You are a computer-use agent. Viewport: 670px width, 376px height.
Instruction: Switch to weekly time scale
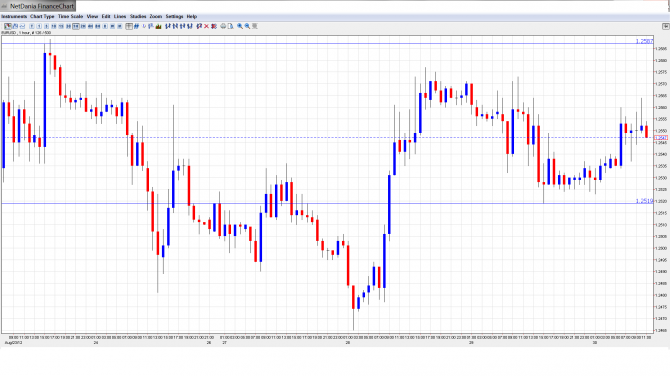[x=112, y=26]
